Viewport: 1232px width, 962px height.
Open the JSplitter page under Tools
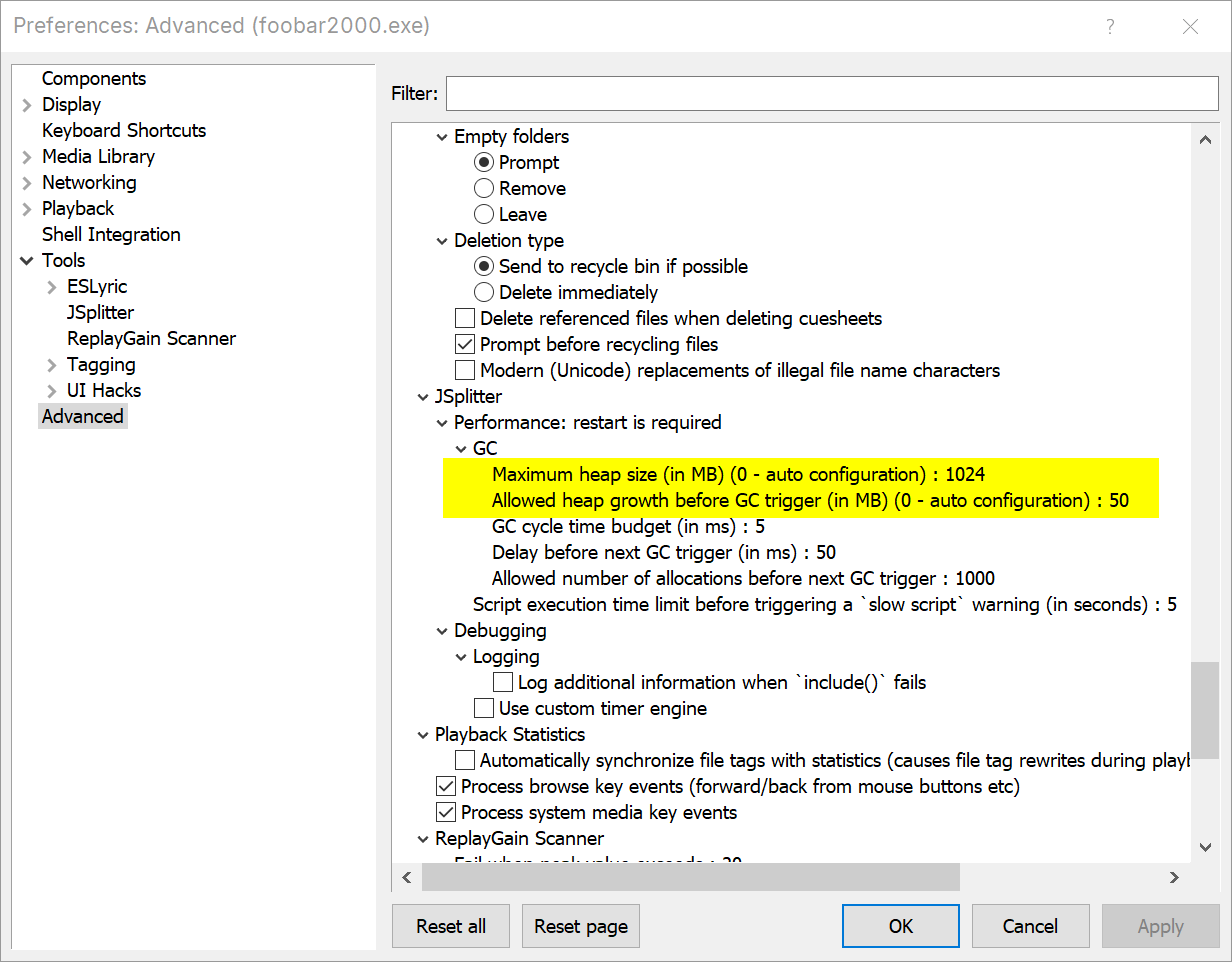click(100, 312)
